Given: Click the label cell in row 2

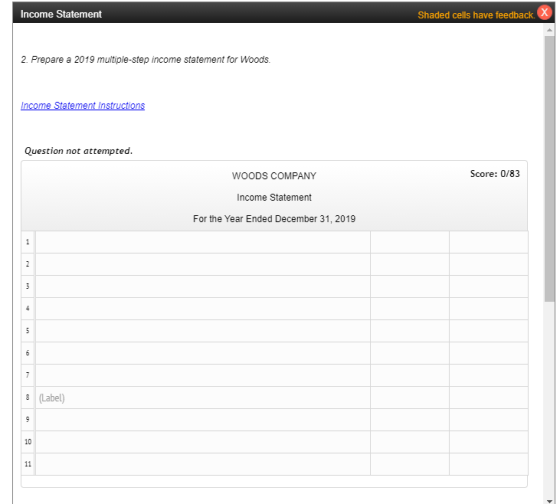Looking at the screenshot, I should [x=203, y=264].
